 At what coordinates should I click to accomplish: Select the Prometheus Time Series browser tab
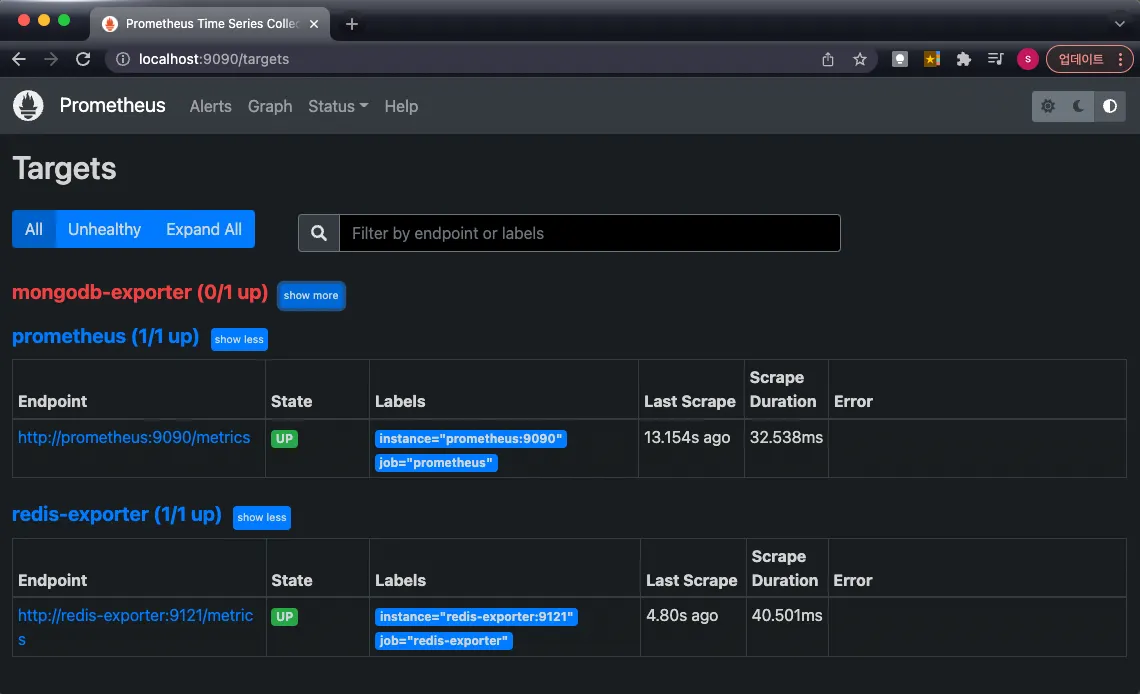click(210, 24)
